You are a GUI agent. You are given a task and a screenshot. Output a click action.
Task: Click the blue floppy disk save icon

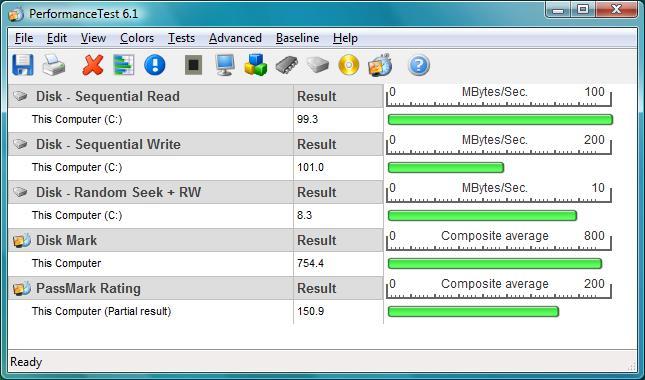tap(23, 65)
